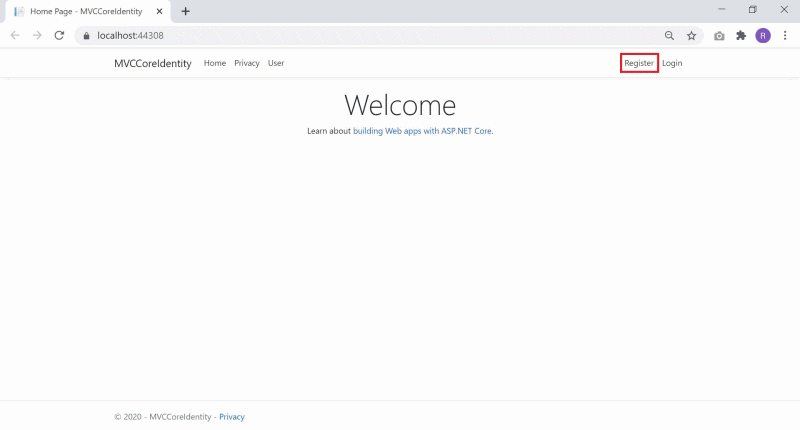
Task: Open the User nav link
Action: pyautogui.click(x=276, y=63)
